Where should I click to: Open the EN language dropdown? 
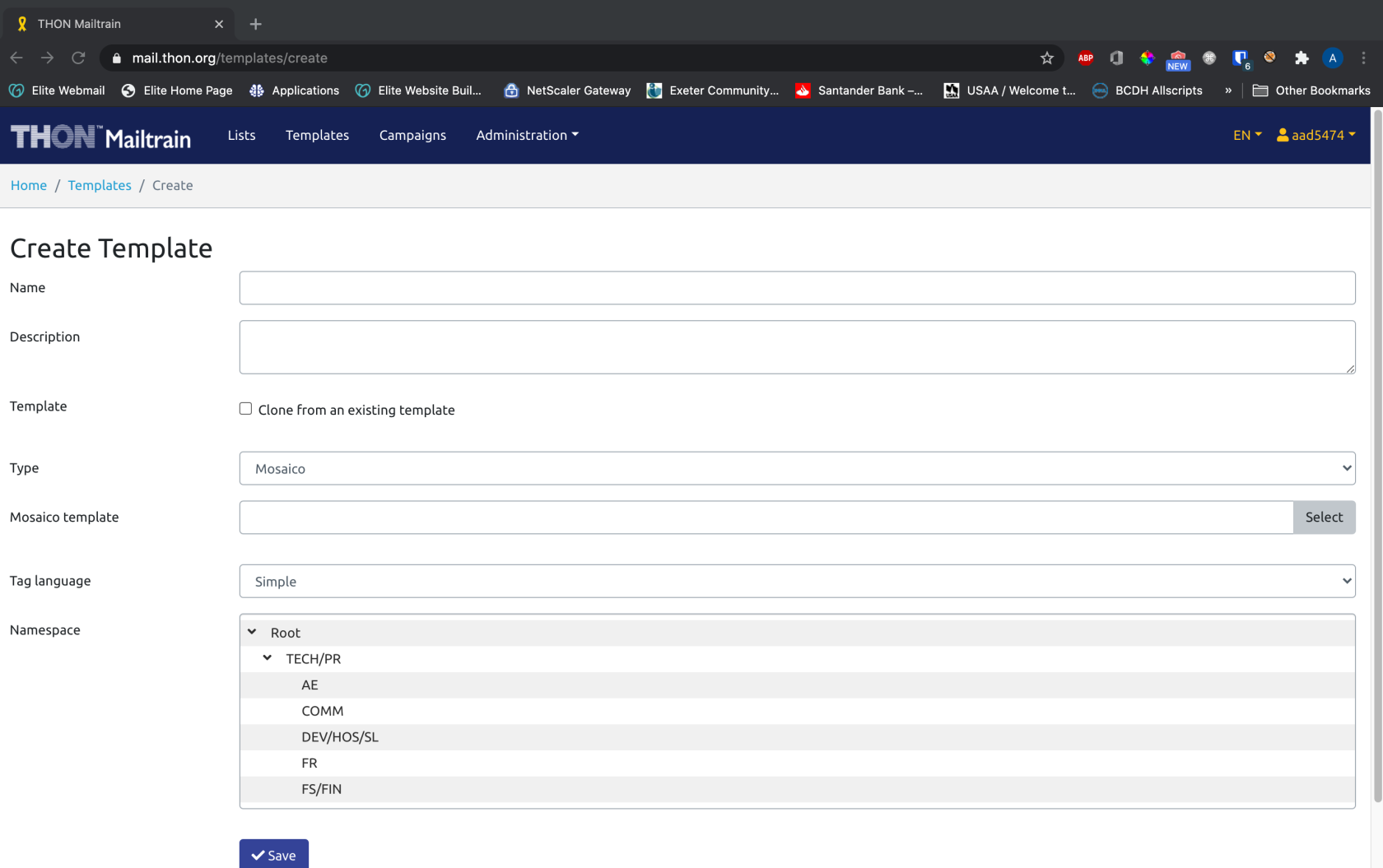pyautogui.click(x=1246, y=135)
